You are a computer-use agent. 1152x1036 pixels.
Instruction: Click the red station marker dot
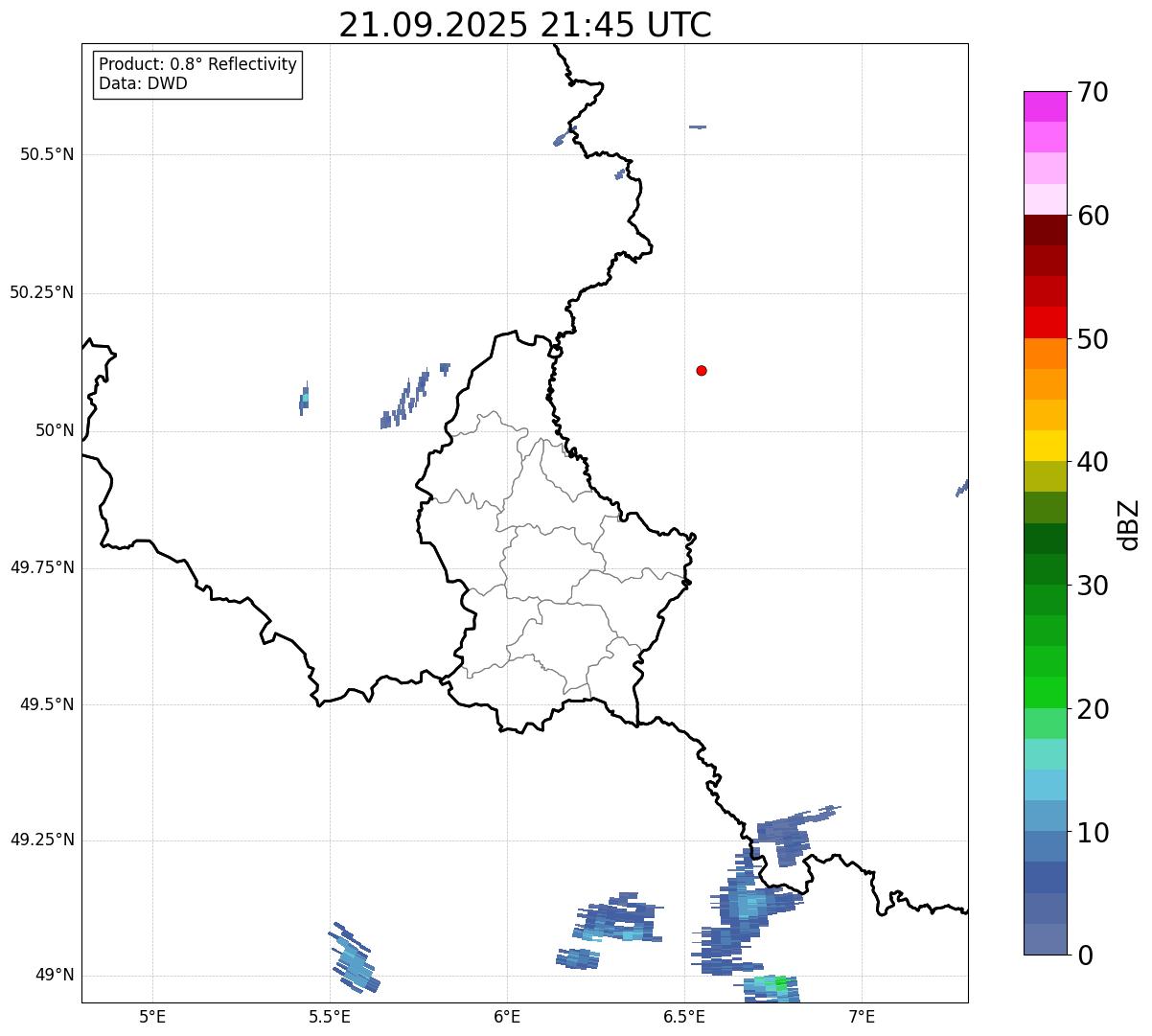click(x=702, y=371)
